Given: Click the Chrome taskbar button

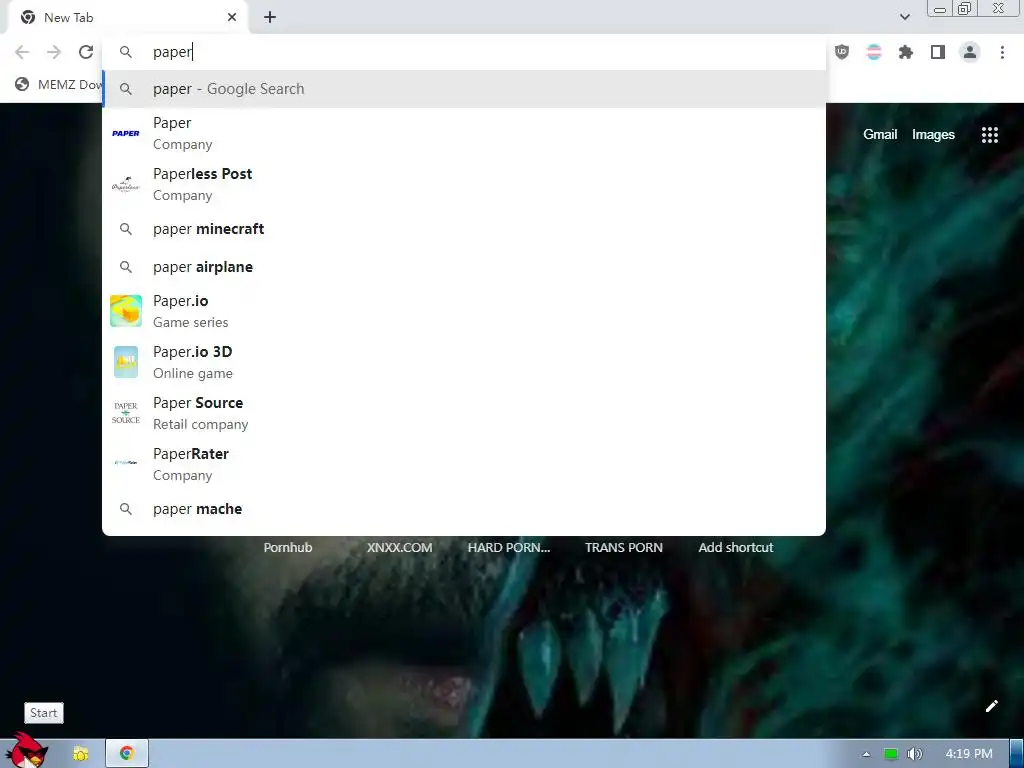Looking at the screenshot, I should (127, 754).
